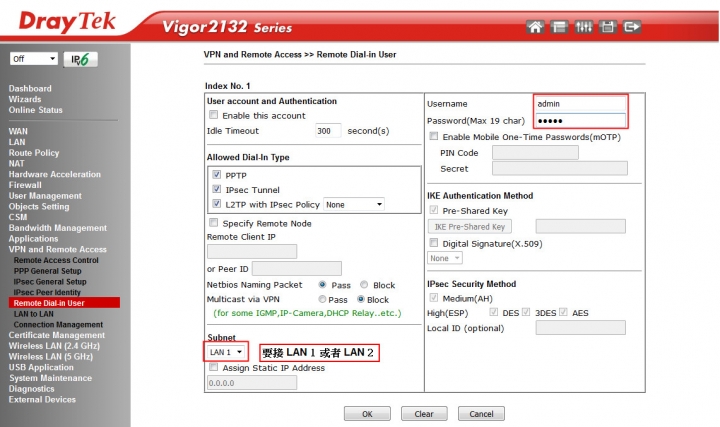Go to Remote Access Control
Screen dimensions: 720x427
pyautogui.click(x=56, y=260)
